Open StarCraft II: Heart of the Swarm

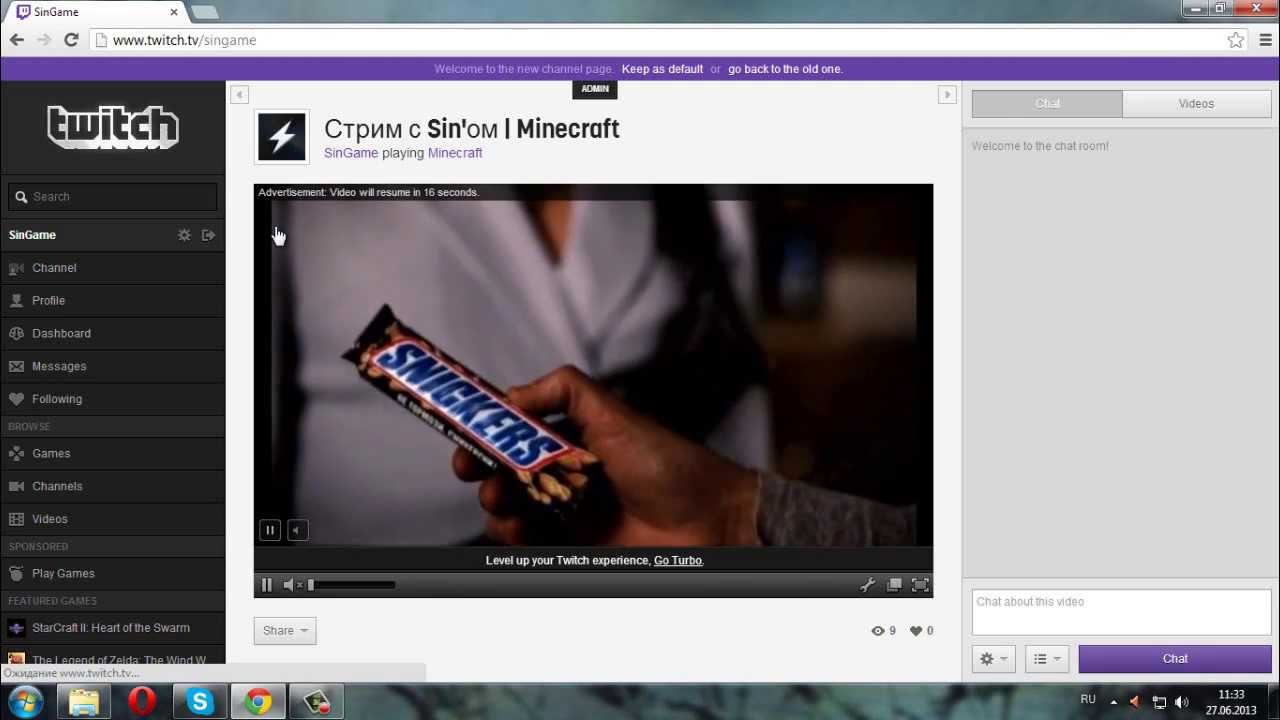(x=112, y=628)
